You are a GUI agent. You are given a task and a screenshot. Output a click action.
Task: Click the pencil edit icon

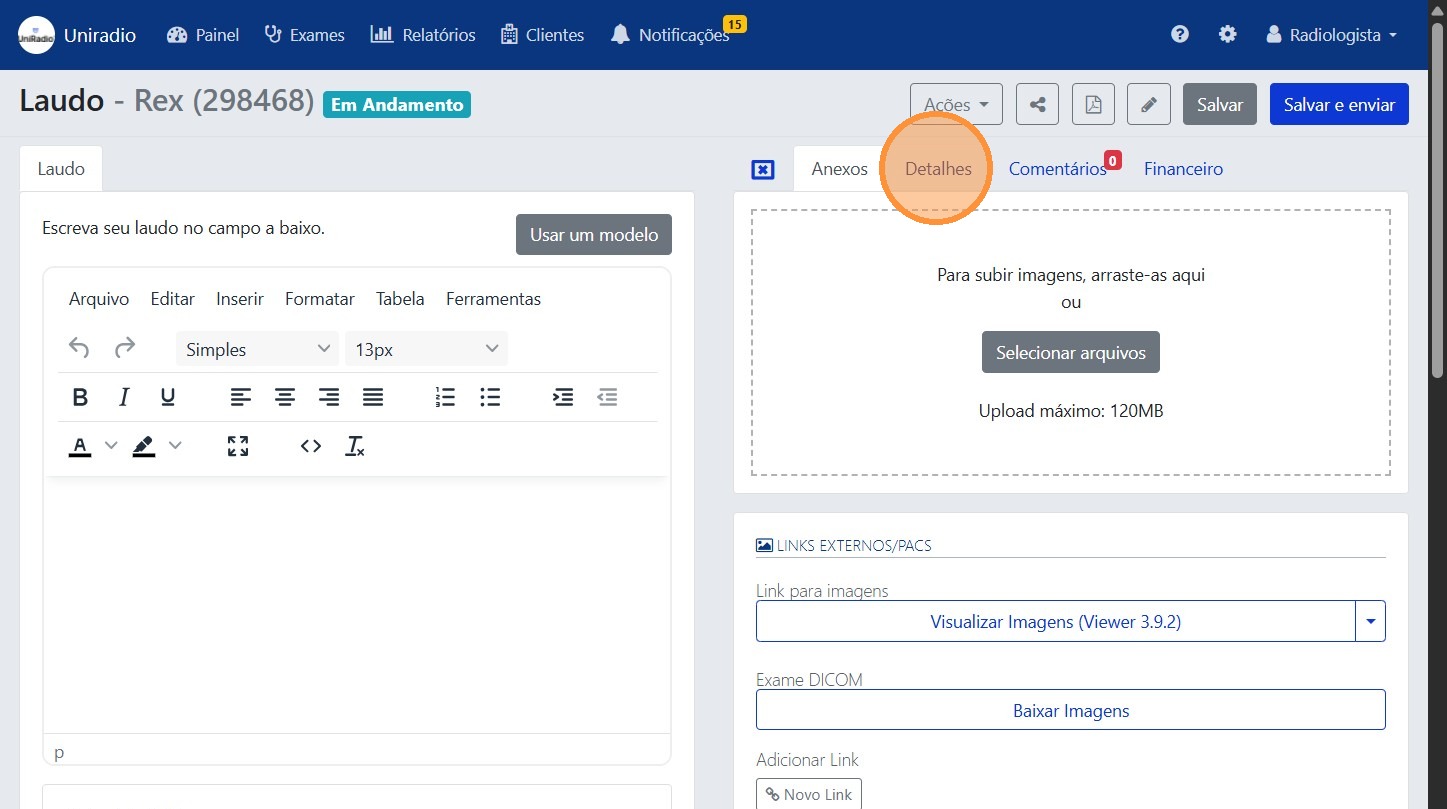click(1149, 104)
